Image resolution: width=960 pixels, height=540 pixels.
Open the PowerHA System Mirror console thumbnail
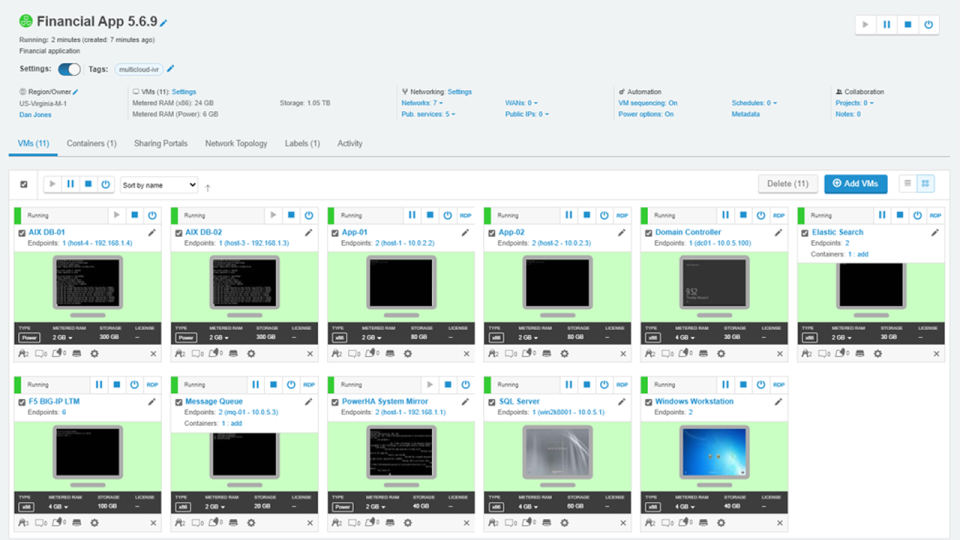tap(401, 453)
